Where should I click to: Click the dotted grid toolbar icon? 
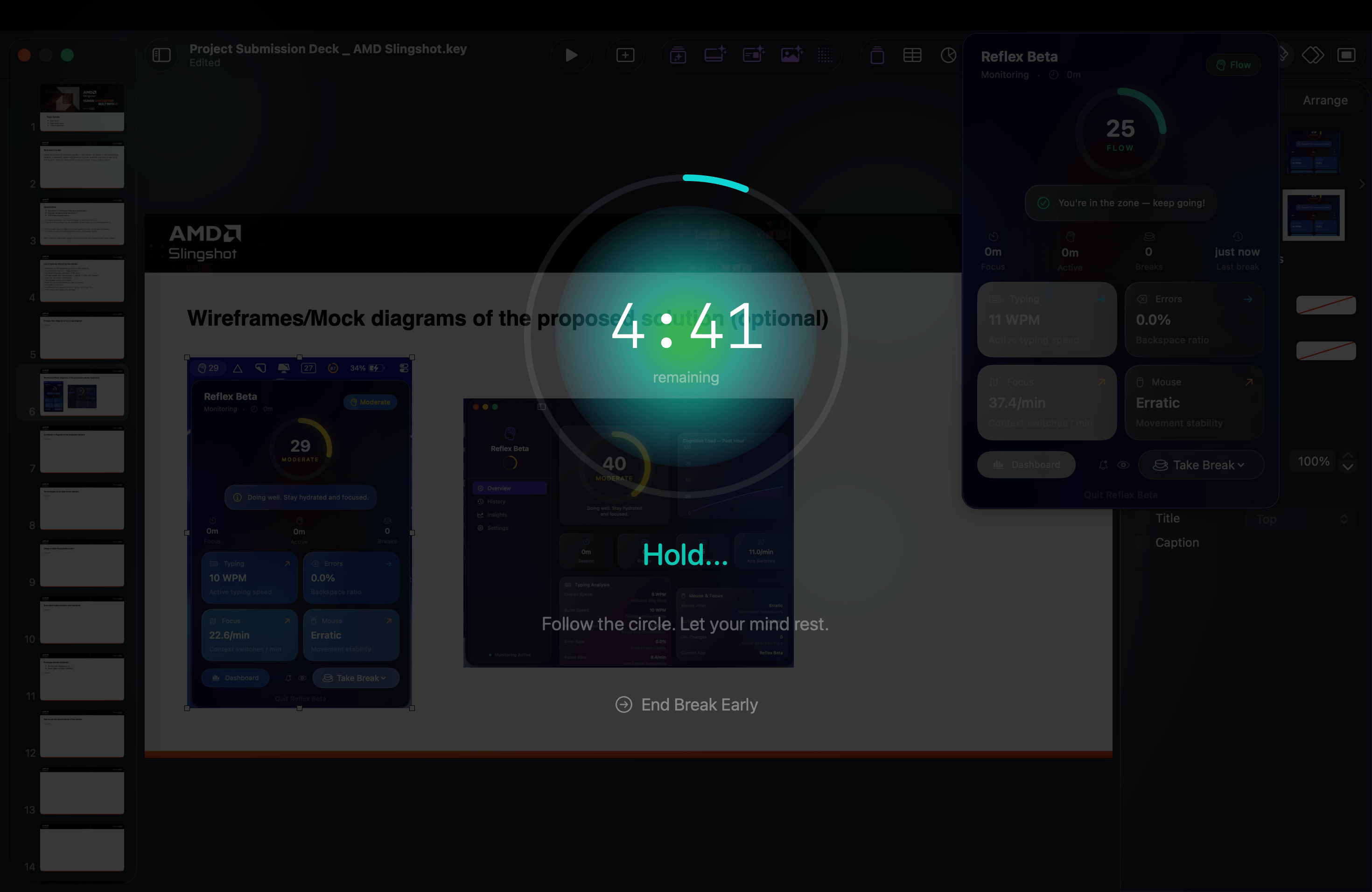[825, 56]
